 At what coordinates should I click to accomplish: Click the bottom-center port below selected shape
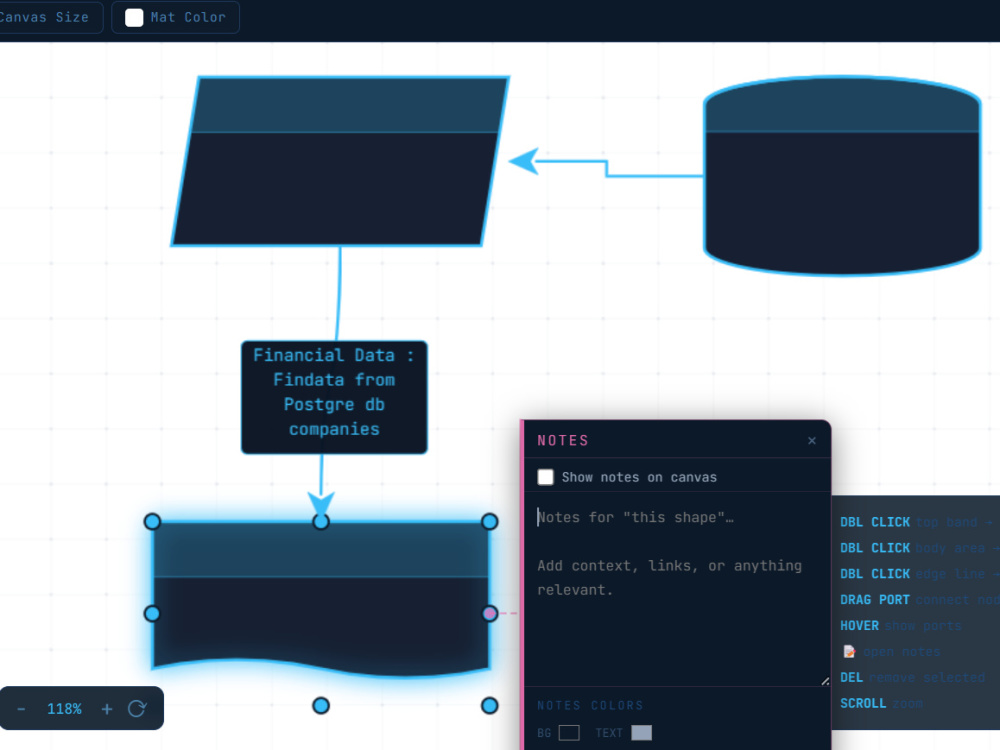321,705
